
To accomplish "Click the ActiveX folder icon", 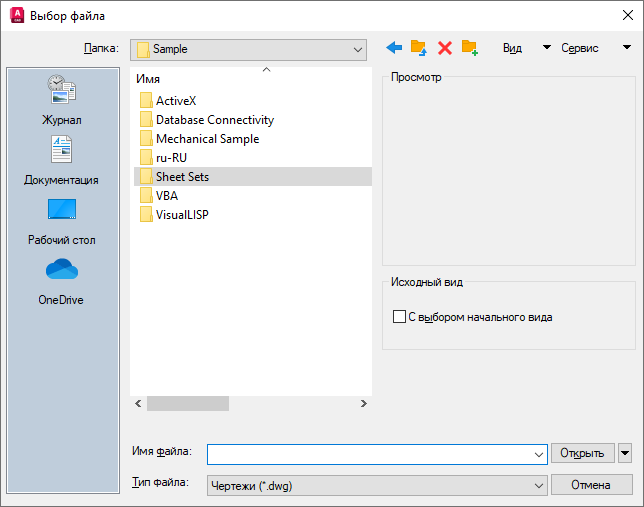I will pyautogui.click(x=146, y=100).
